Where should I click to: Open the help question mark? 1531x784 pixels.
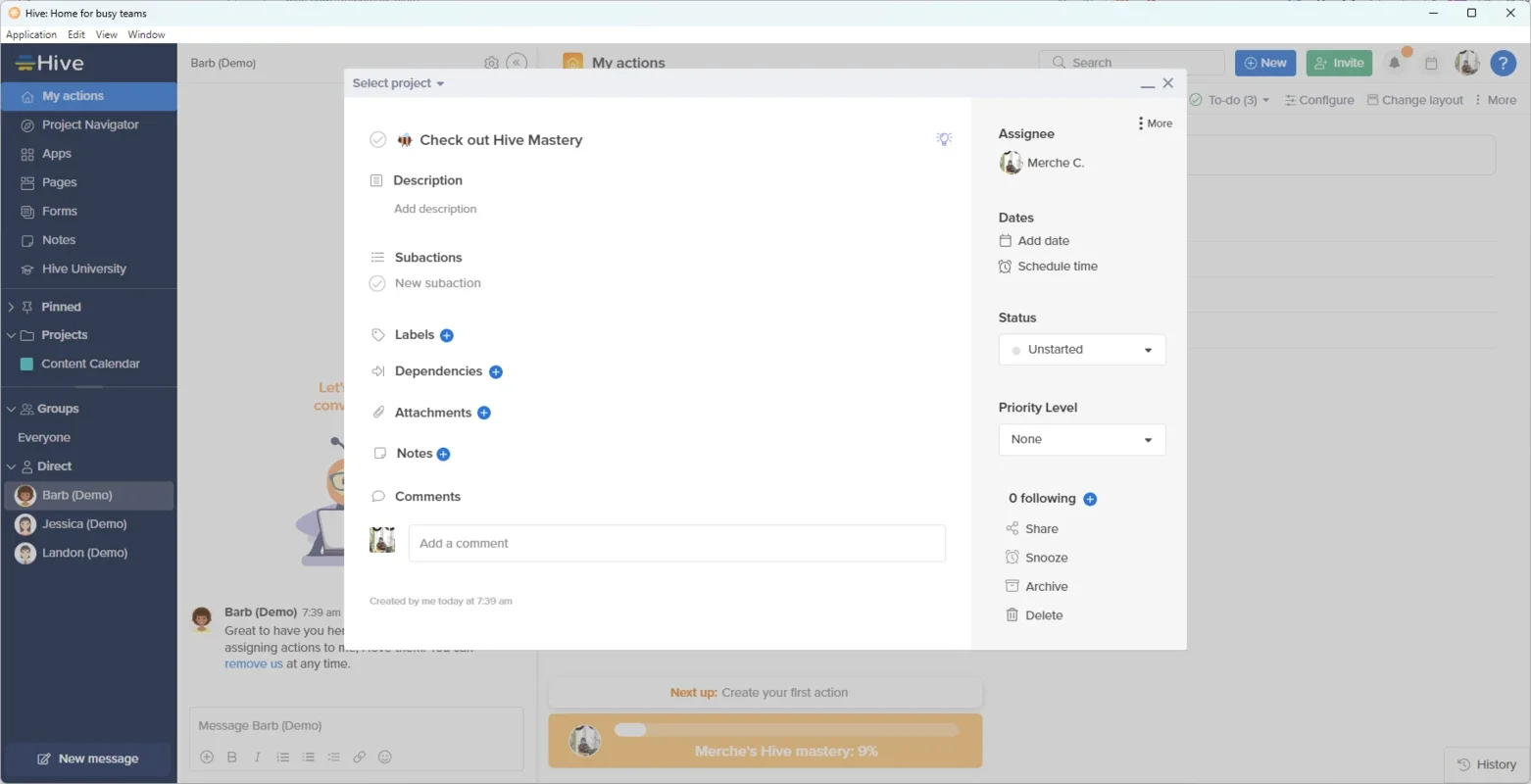1503,63
